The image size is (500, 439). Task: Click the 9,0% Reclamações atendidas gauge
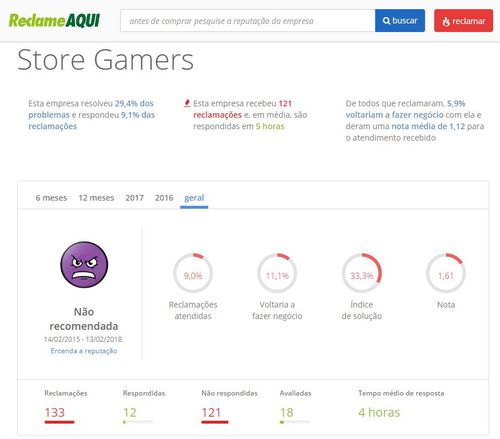coord(193,273)
